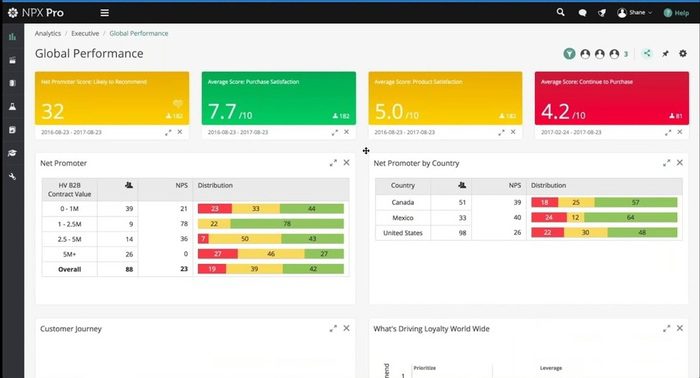Image resolution: width=700 pixels, height=378 pixels.
Task: Open the second sidebar icon below Analytics
Action: tap(12, 60)
